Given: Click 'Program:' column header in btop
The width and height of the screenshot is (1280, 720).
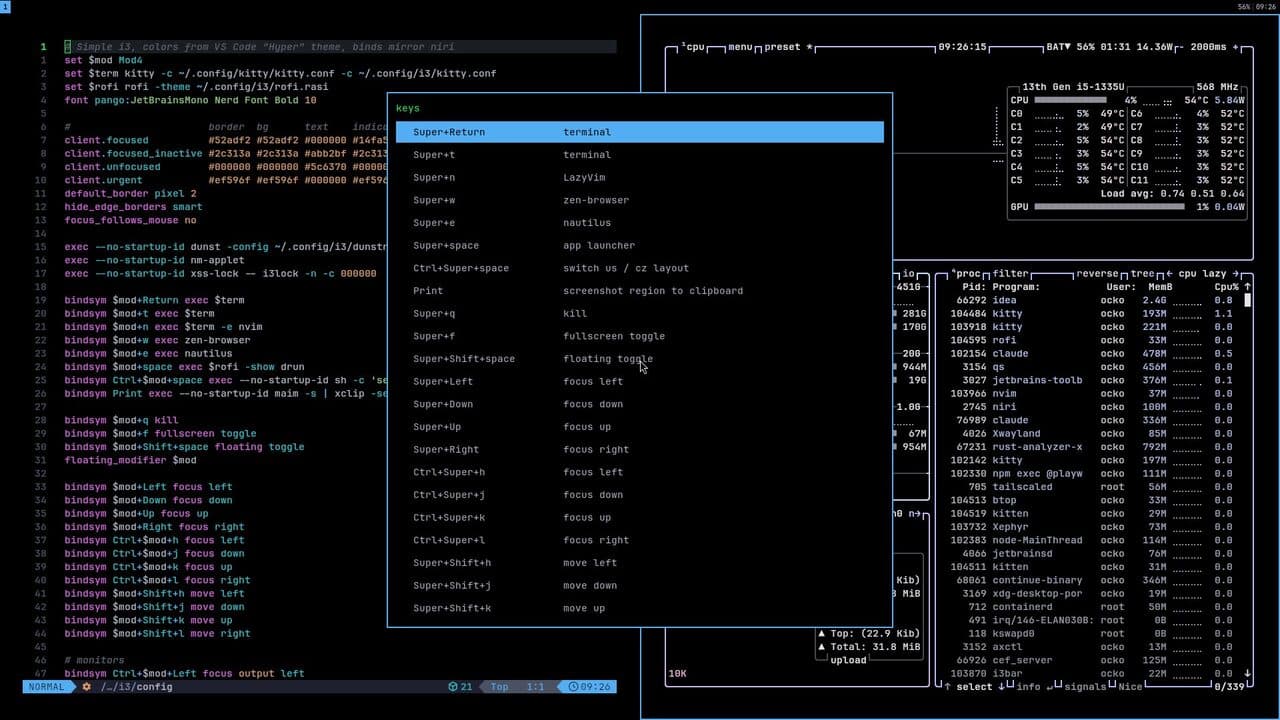Looking at the screenshot, I should (x=1016, y=287).
